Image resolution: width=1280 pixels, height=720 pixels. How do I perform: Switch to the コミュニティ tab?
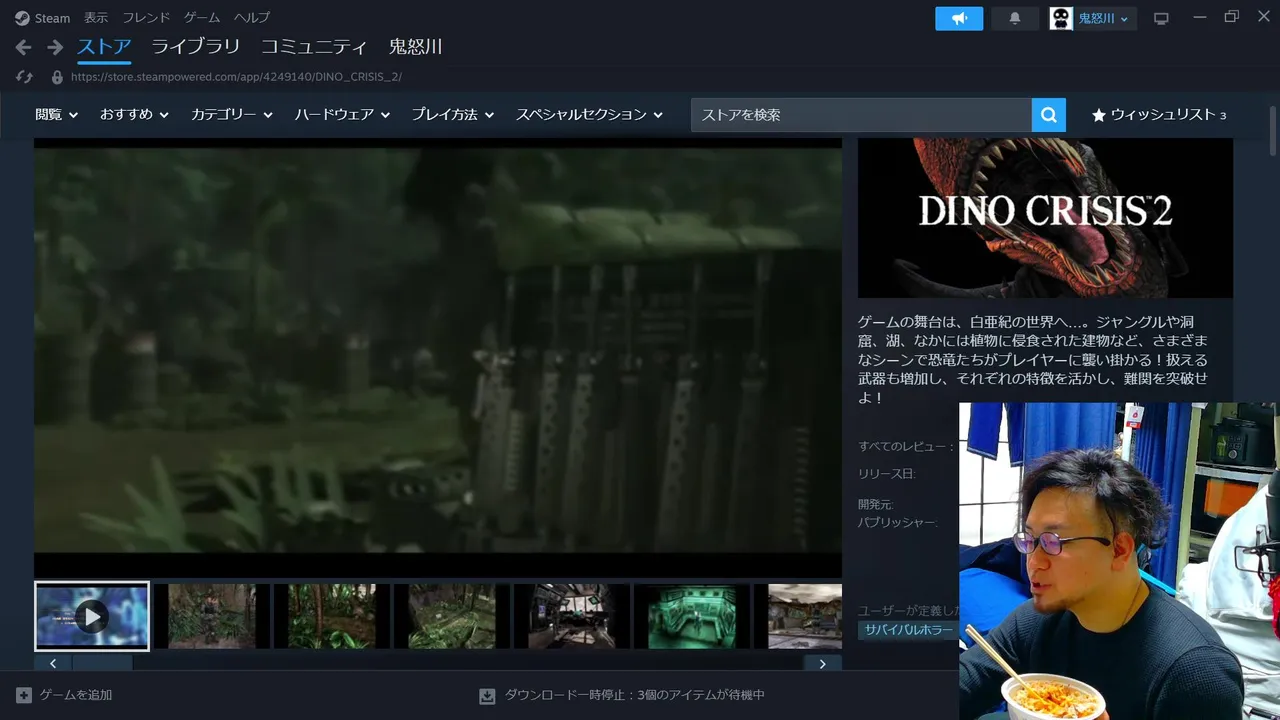coord(314,47)
